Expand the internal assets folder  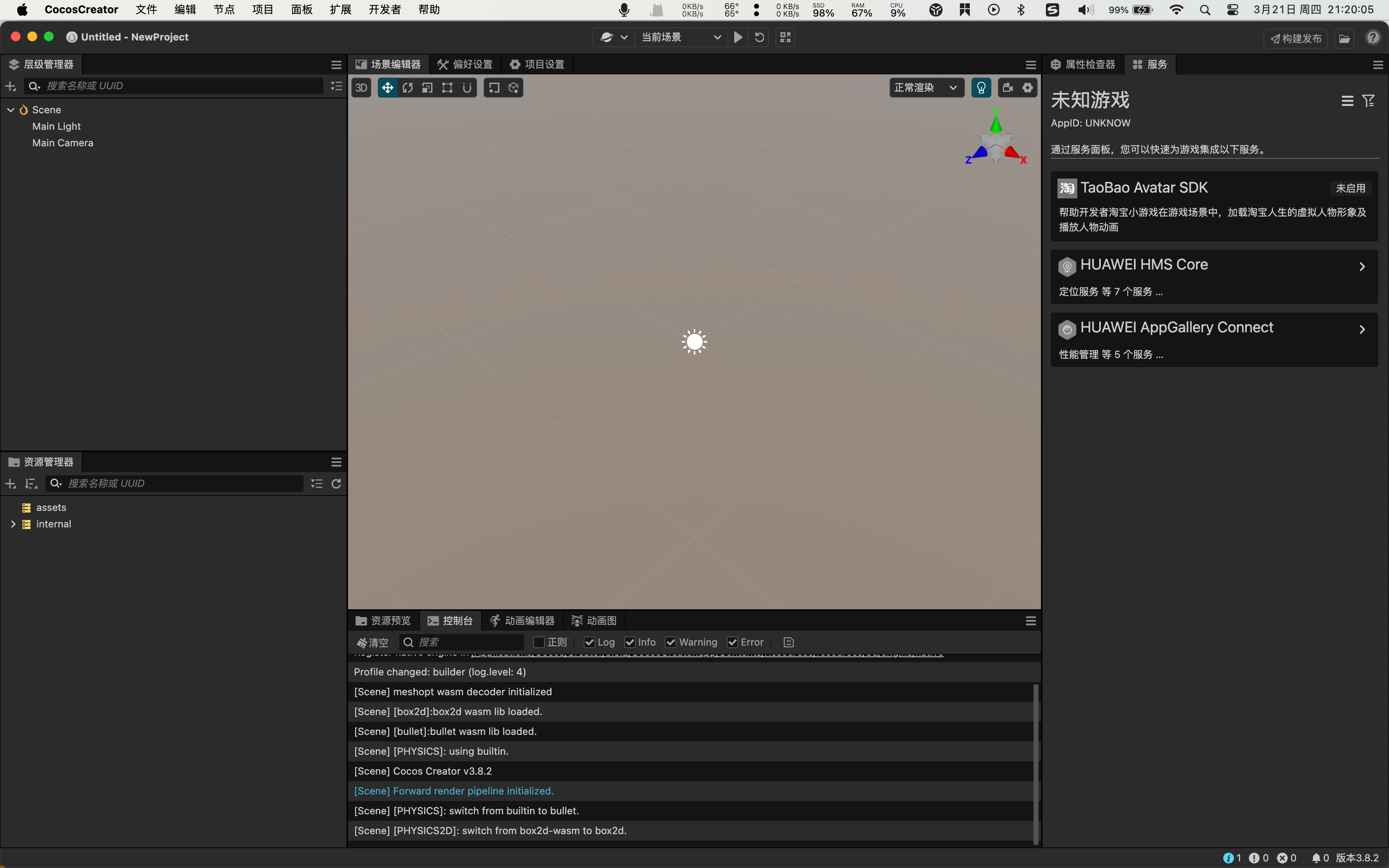tap(13, 524)
